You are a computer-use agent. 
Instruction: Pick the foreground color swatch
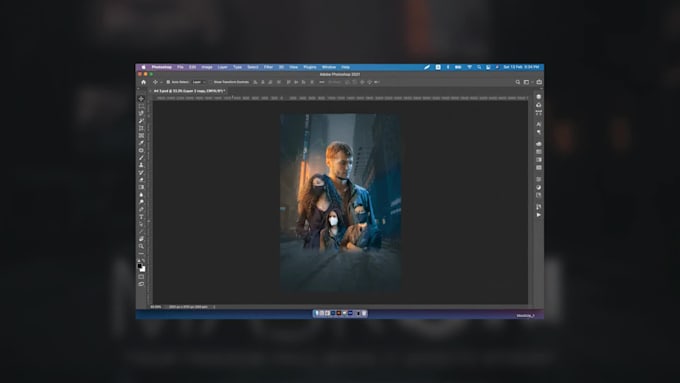point(140,266)
